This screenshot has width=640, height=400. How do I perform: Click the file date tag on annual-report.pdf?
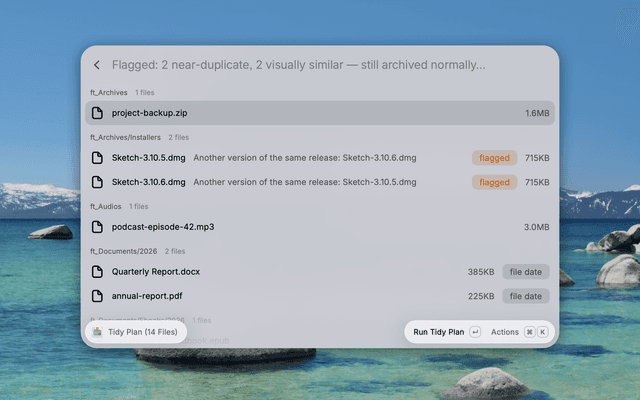pos(526,296)
